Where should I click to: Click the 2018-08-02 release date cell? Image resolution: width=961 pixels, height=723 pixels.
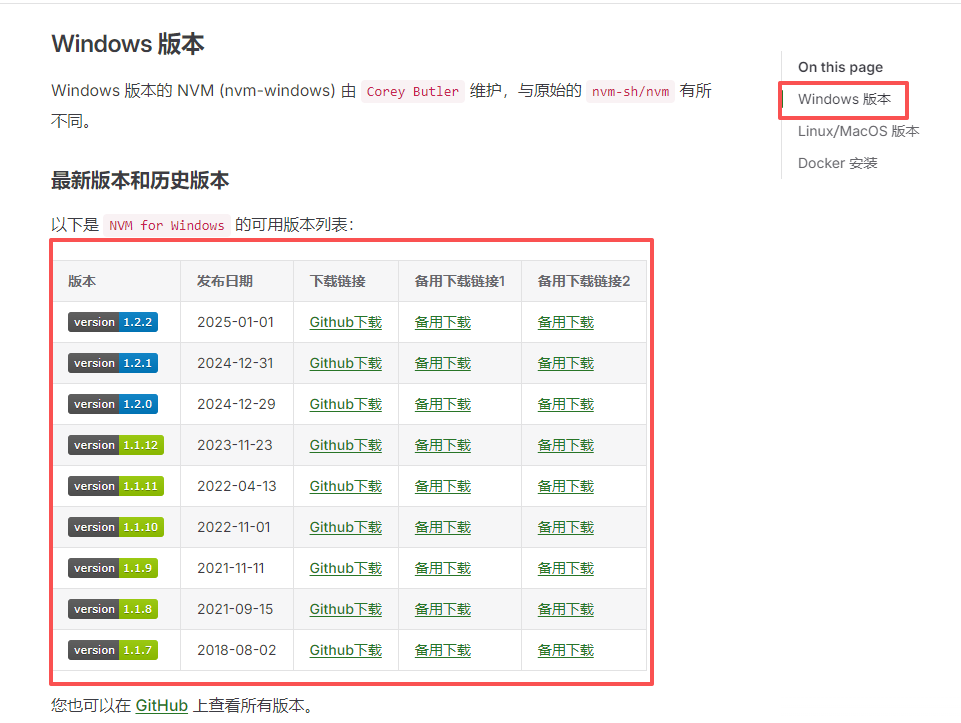(x=237, y=651)
